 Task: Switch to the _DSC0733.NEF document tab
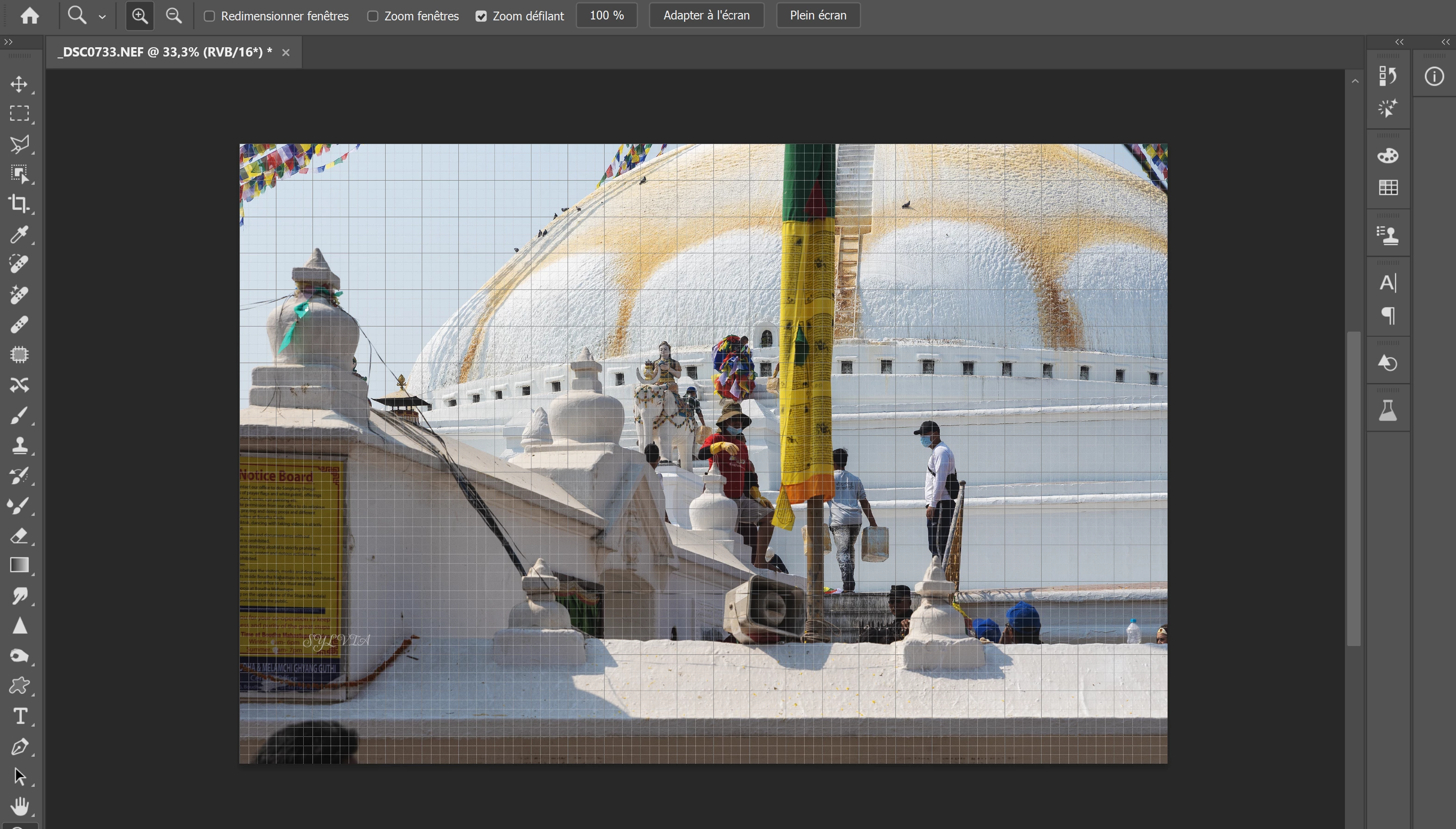point(165,52)
